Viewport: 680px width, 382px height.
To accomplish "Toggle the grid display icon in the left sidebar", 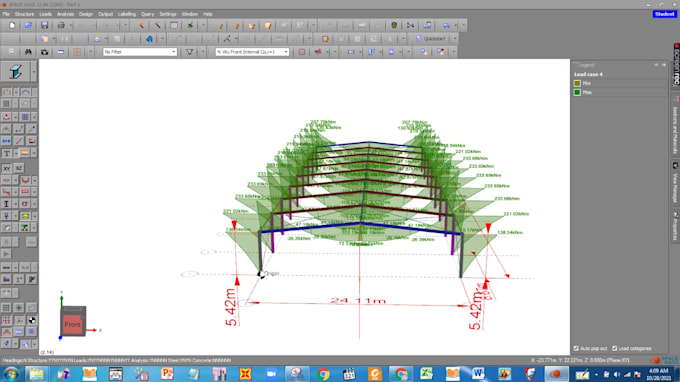I will pyautogui.click(x=6, y=308).
